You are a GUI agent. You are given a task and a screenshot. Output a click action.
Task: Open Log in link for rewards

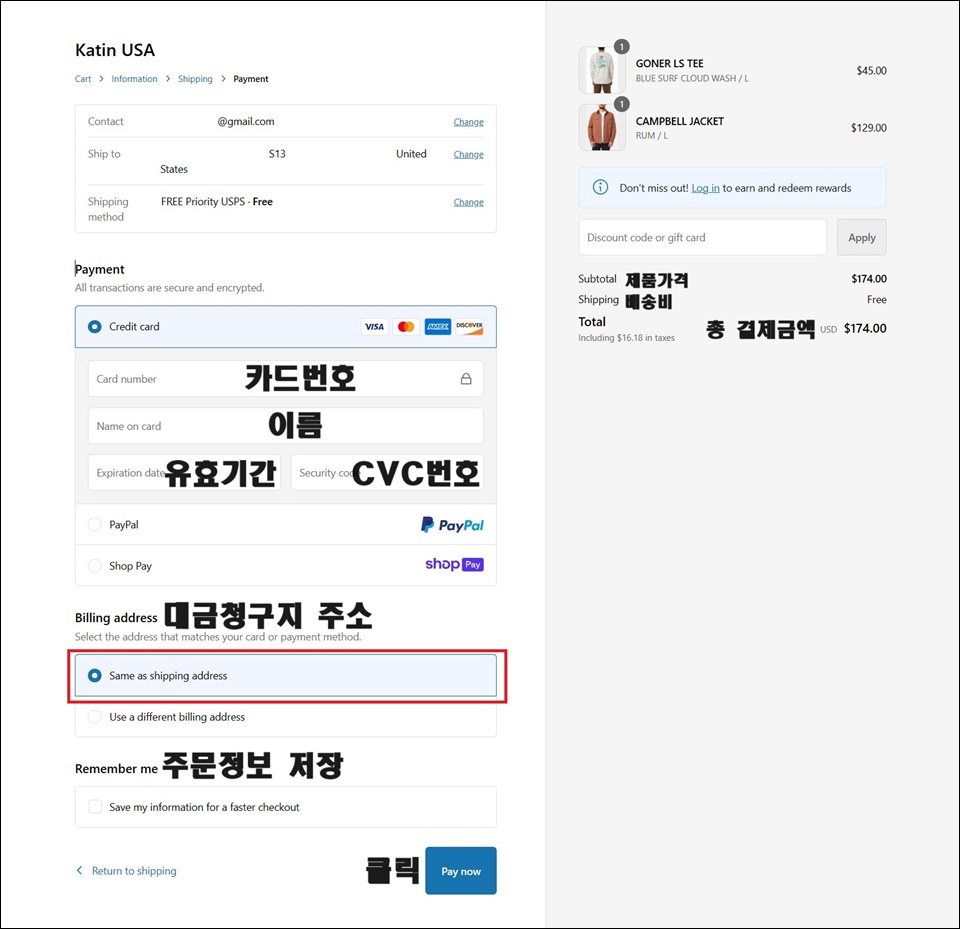(705, 188)
